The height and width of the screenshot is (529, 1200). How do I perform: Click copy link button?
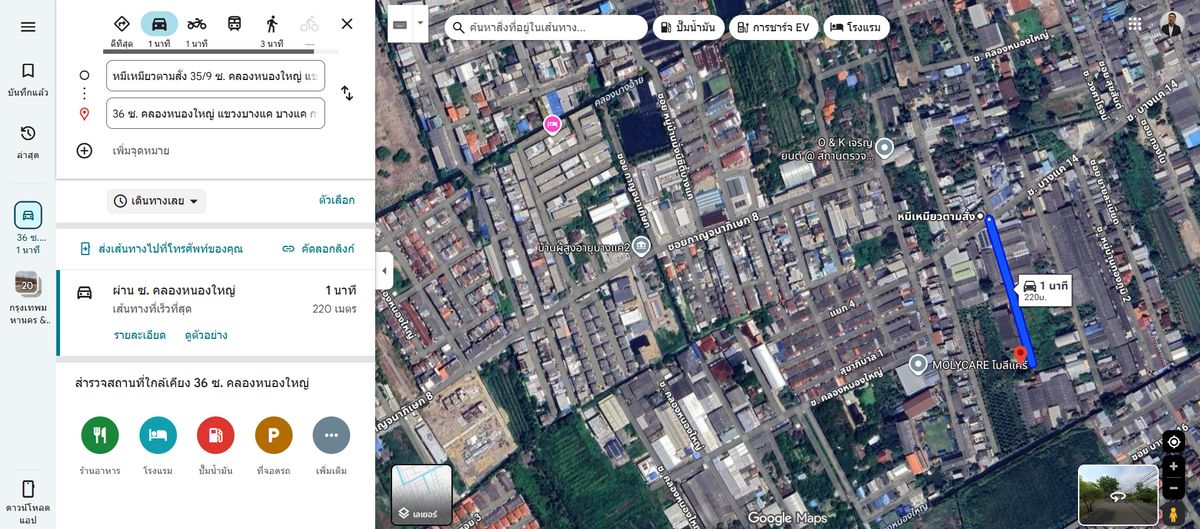click(318, 248)
